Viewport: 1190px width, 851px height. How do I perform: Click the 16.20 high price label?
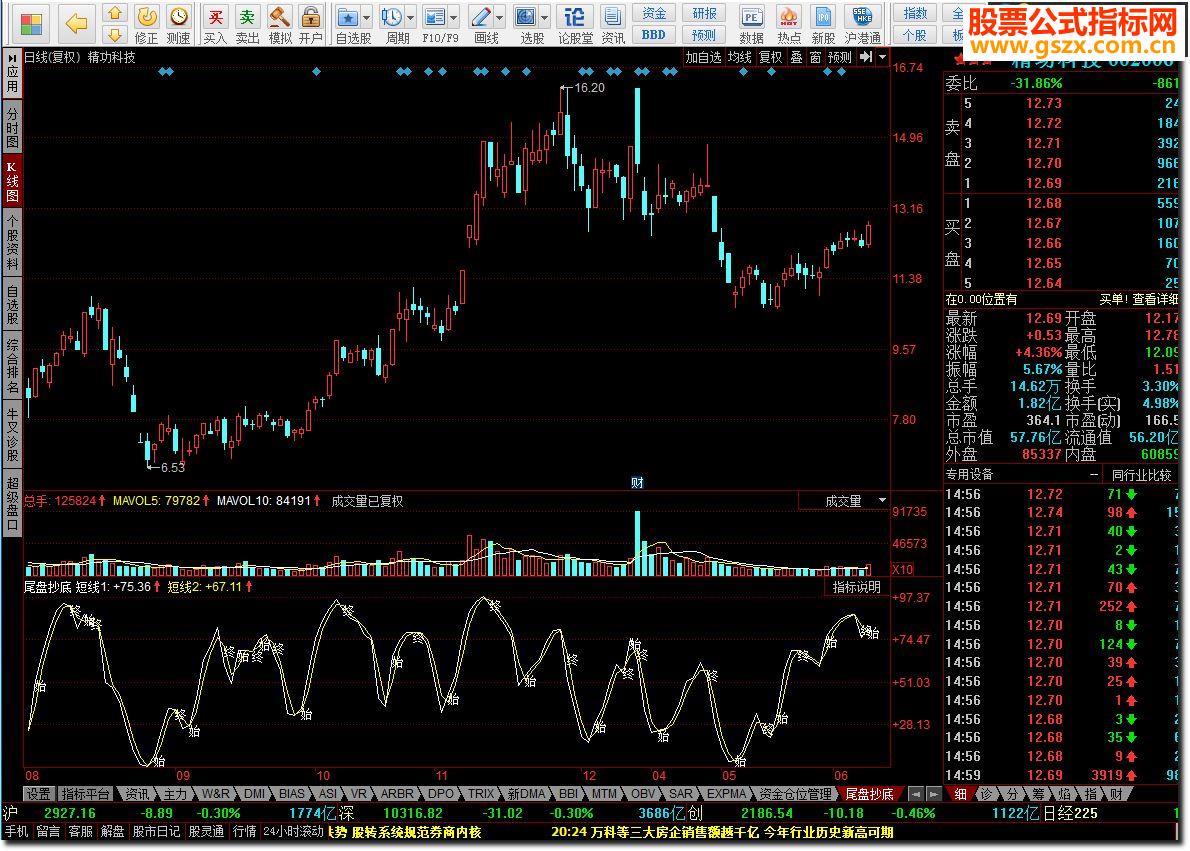590,88
